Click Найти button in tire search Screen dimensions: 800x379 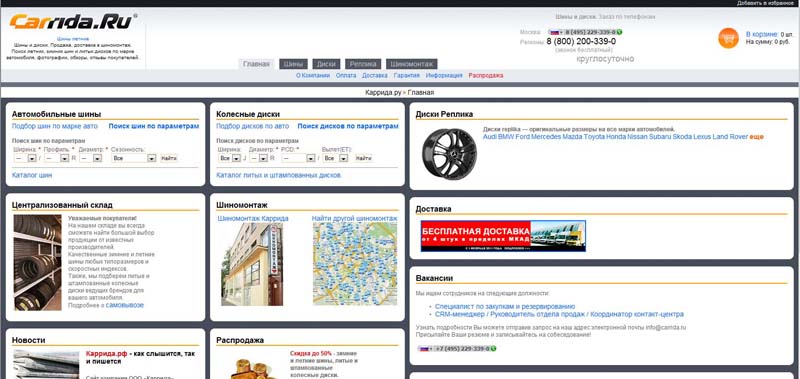click(x=169, y=159)
